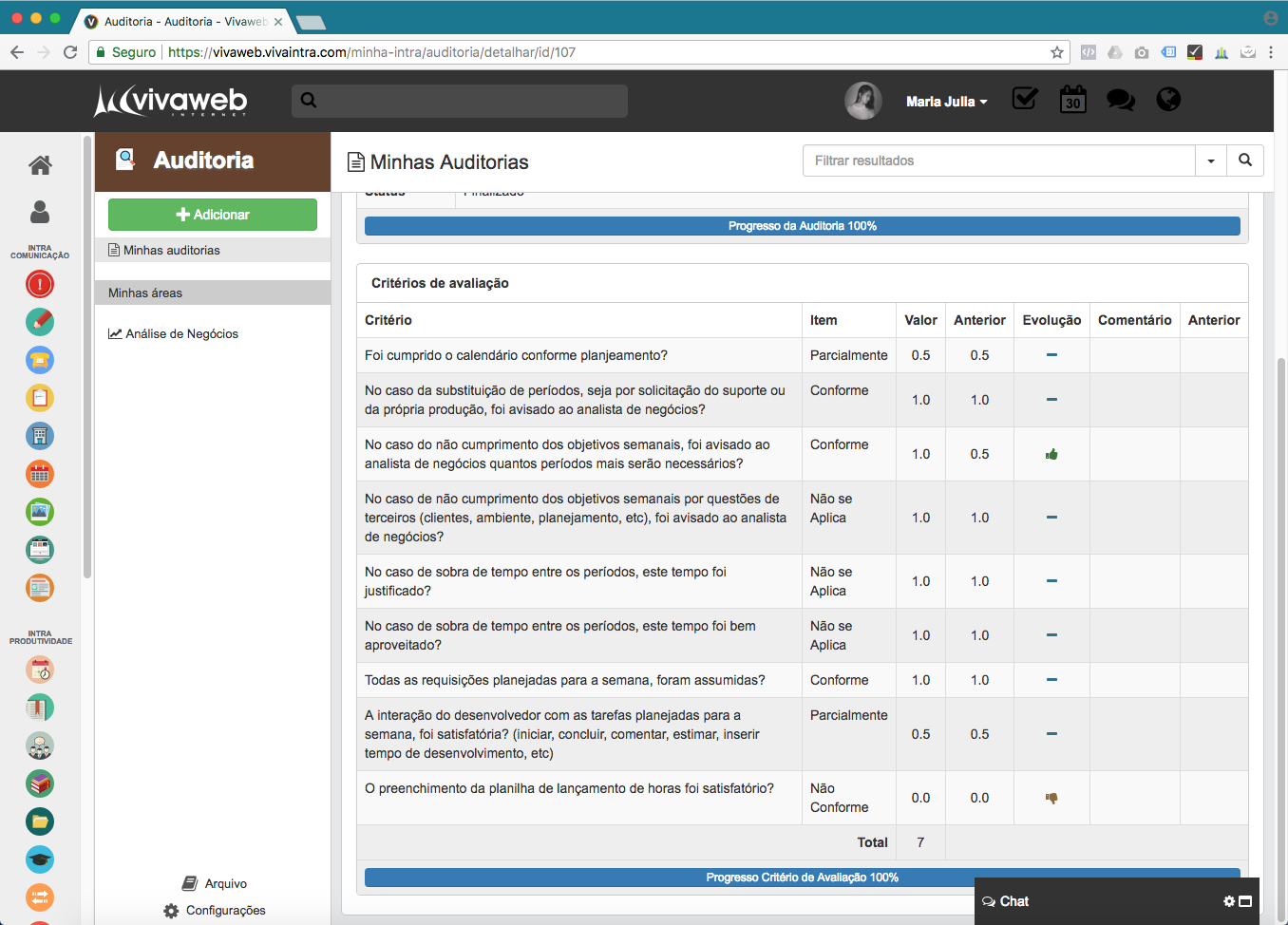Select Minhas auditorias in the side menu
Viewport: 1288px width, 925px height.
point(171,251)
